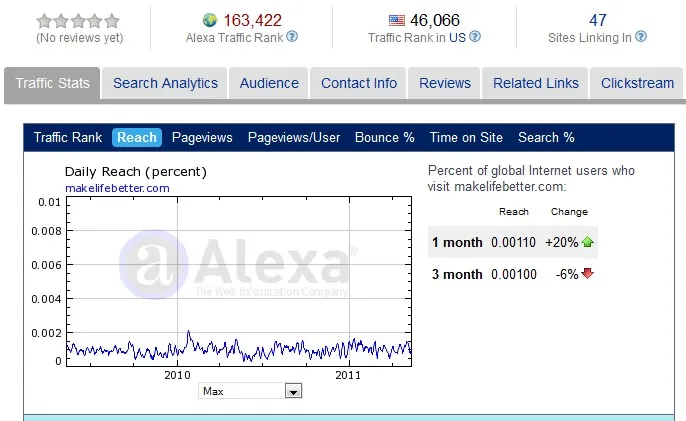Open the Related Links tab
686x421 pixels.
pyautogui.click(x=536, y=83)
